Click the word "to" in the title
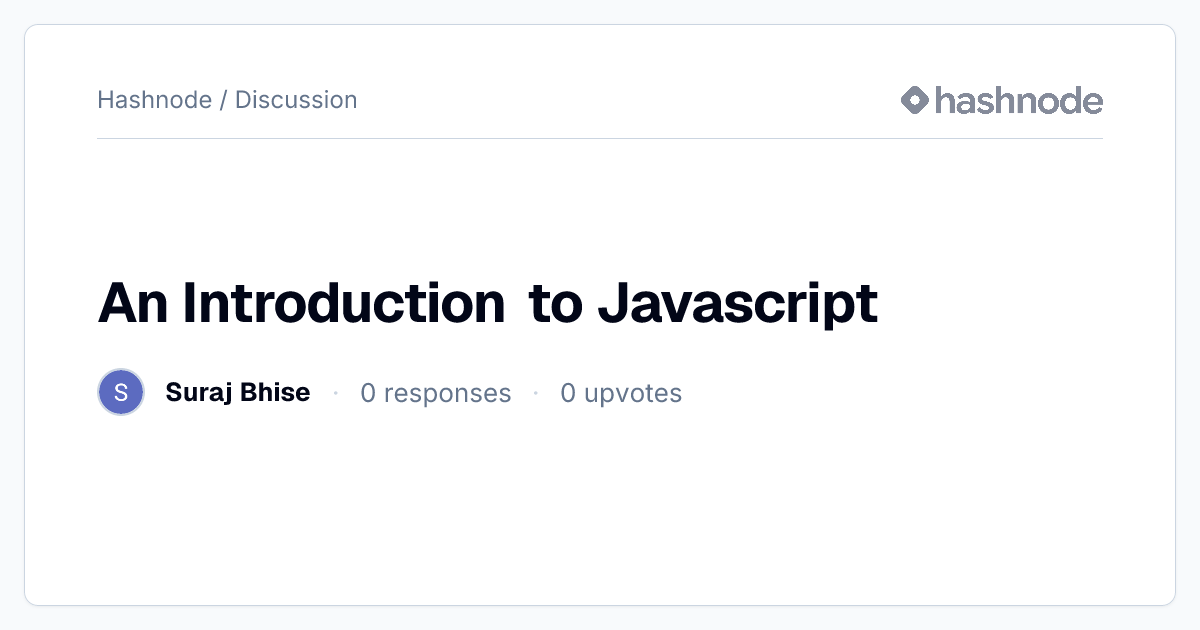Screen dimensions: 1200x630 click(555, 303)
